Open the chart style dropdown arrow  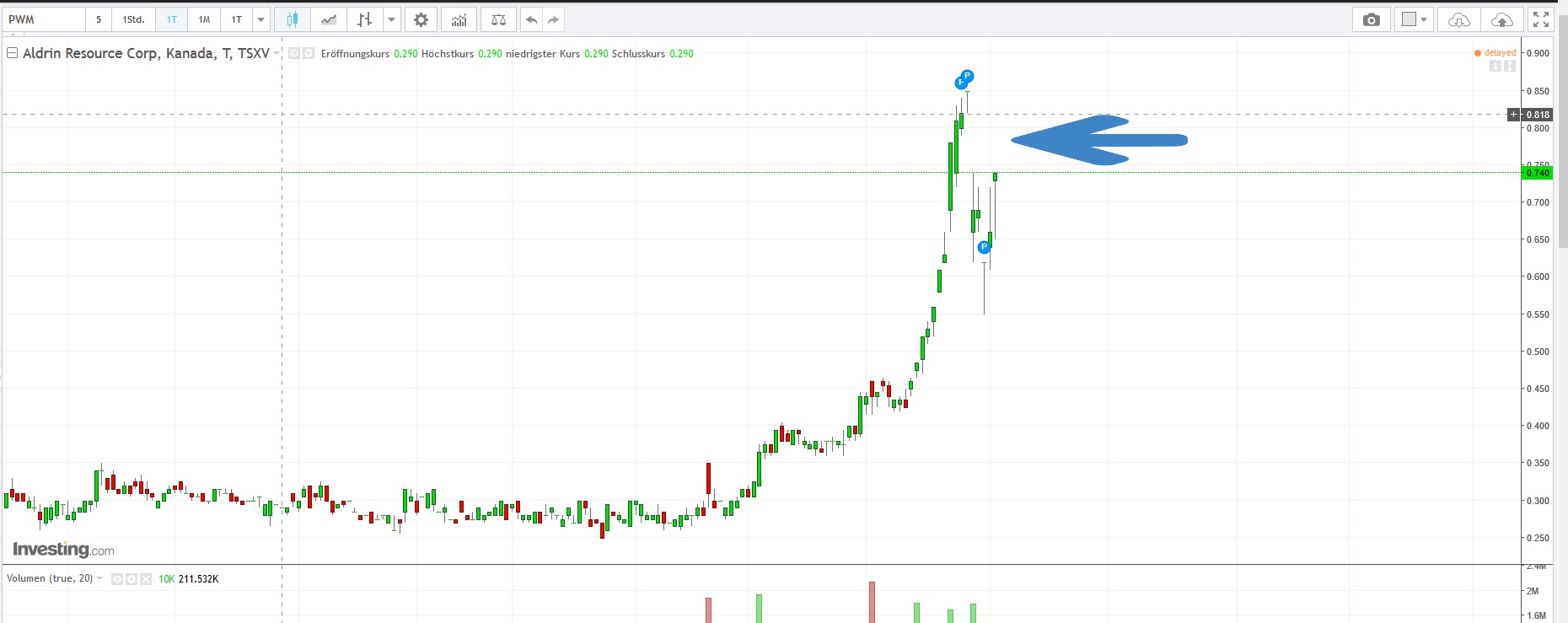392,19
